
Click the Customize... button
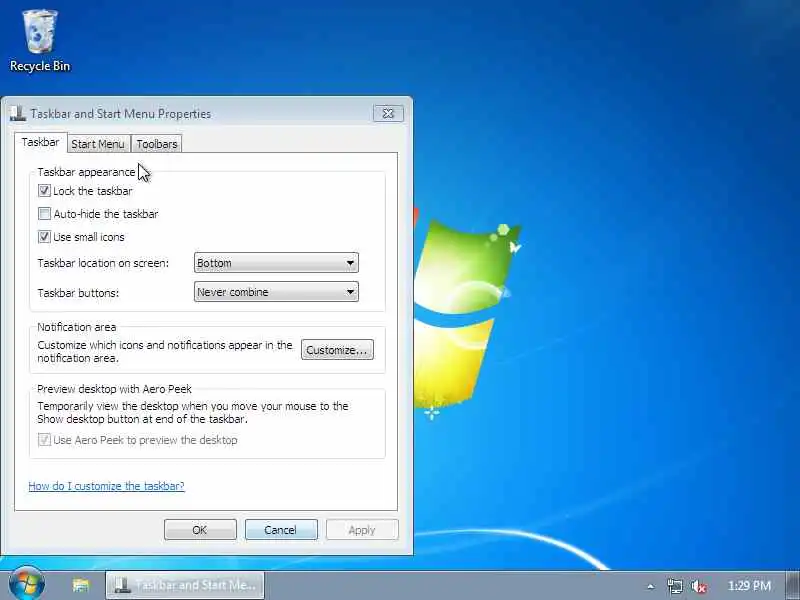(x=337, y=350)
